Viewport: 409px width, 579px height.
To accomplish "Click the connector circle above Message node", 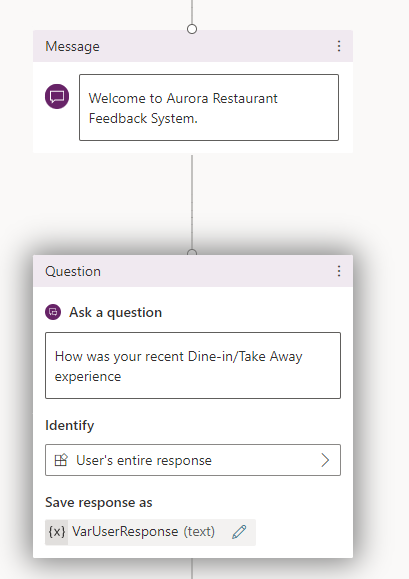I will 192,29.
